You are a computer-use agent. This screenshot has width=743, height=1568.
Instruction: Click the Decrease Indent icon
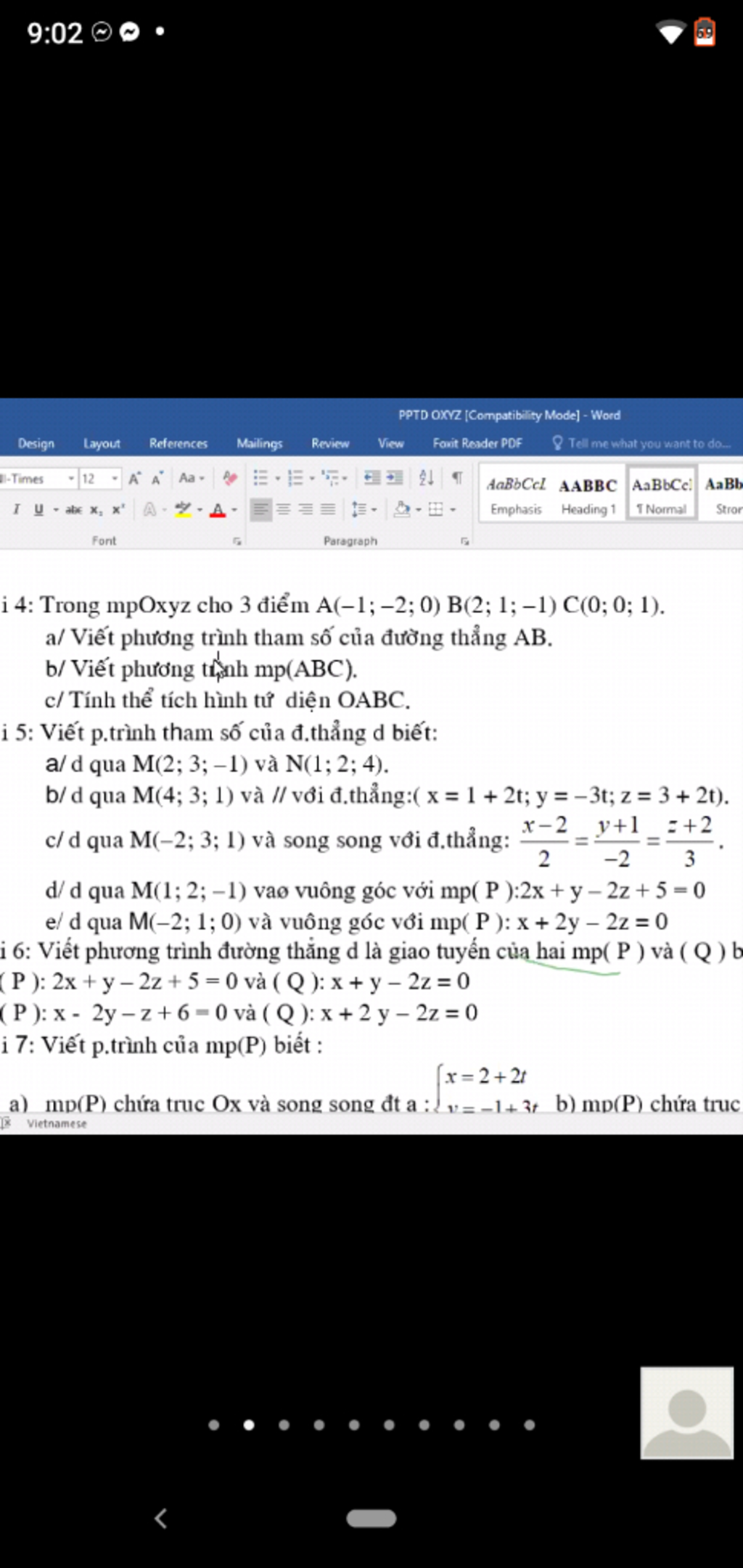[371, 478]
